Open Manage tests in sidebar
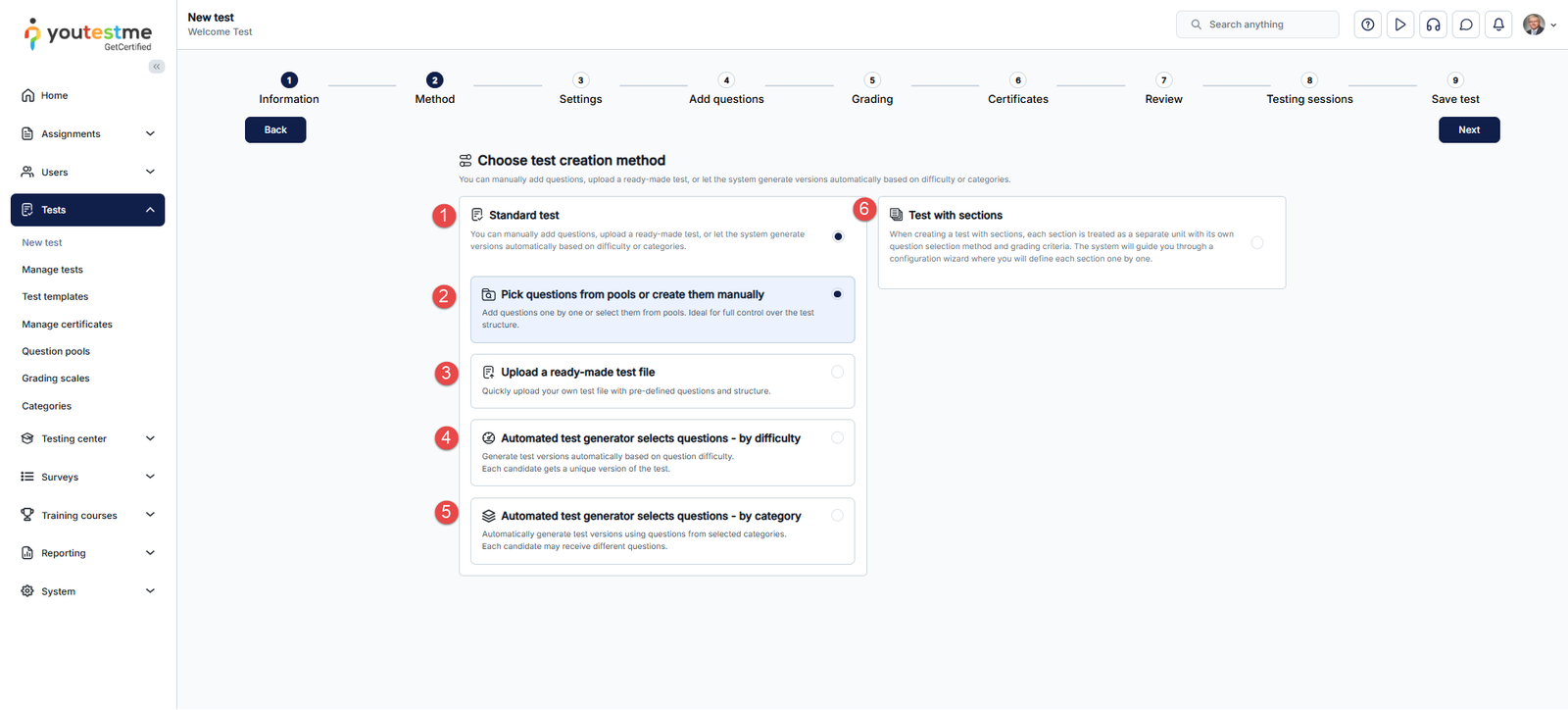This screenshot has height=710, width=1568. pos(53,270)
